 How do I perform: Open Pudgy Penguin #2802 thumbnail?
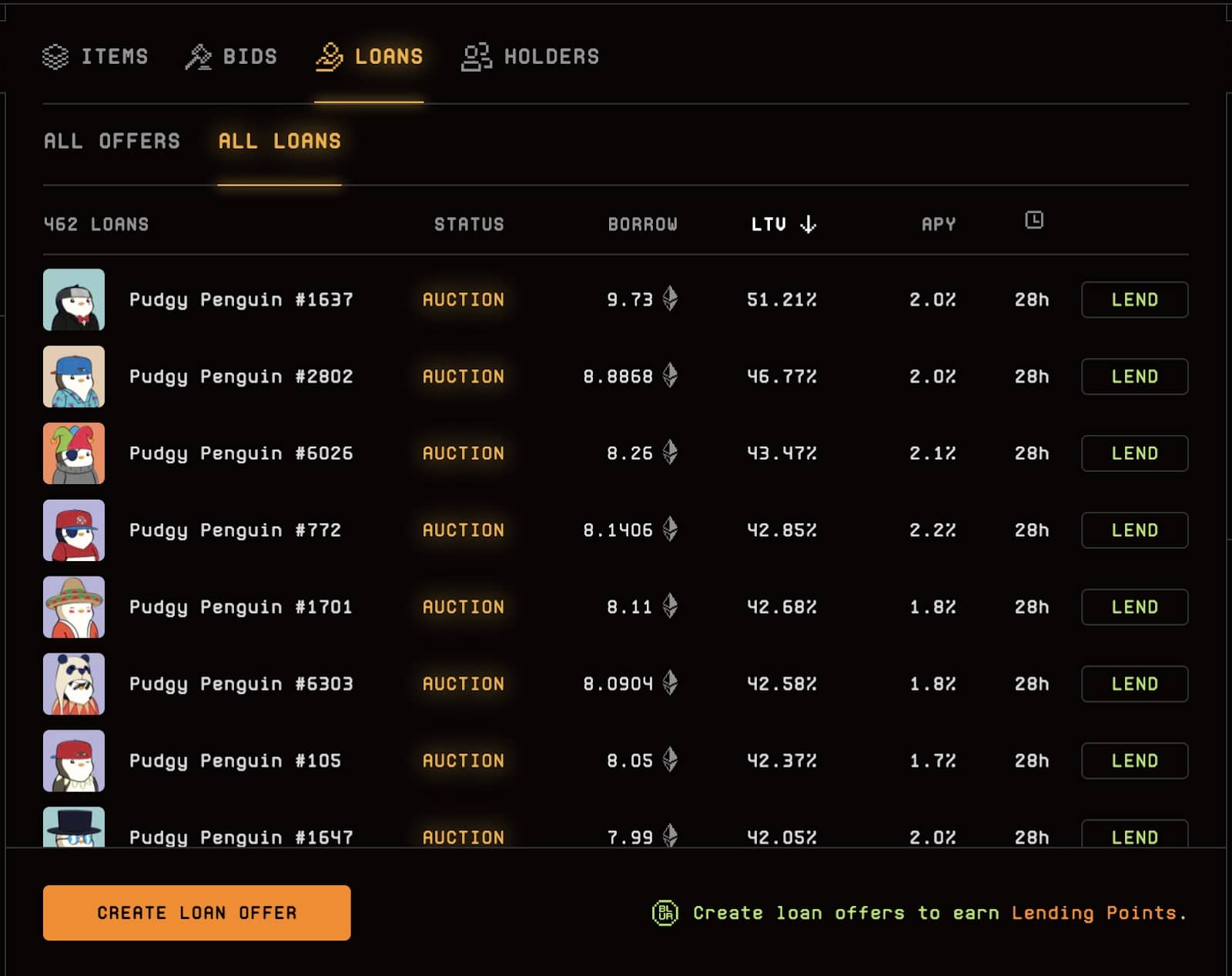(74, 376)
